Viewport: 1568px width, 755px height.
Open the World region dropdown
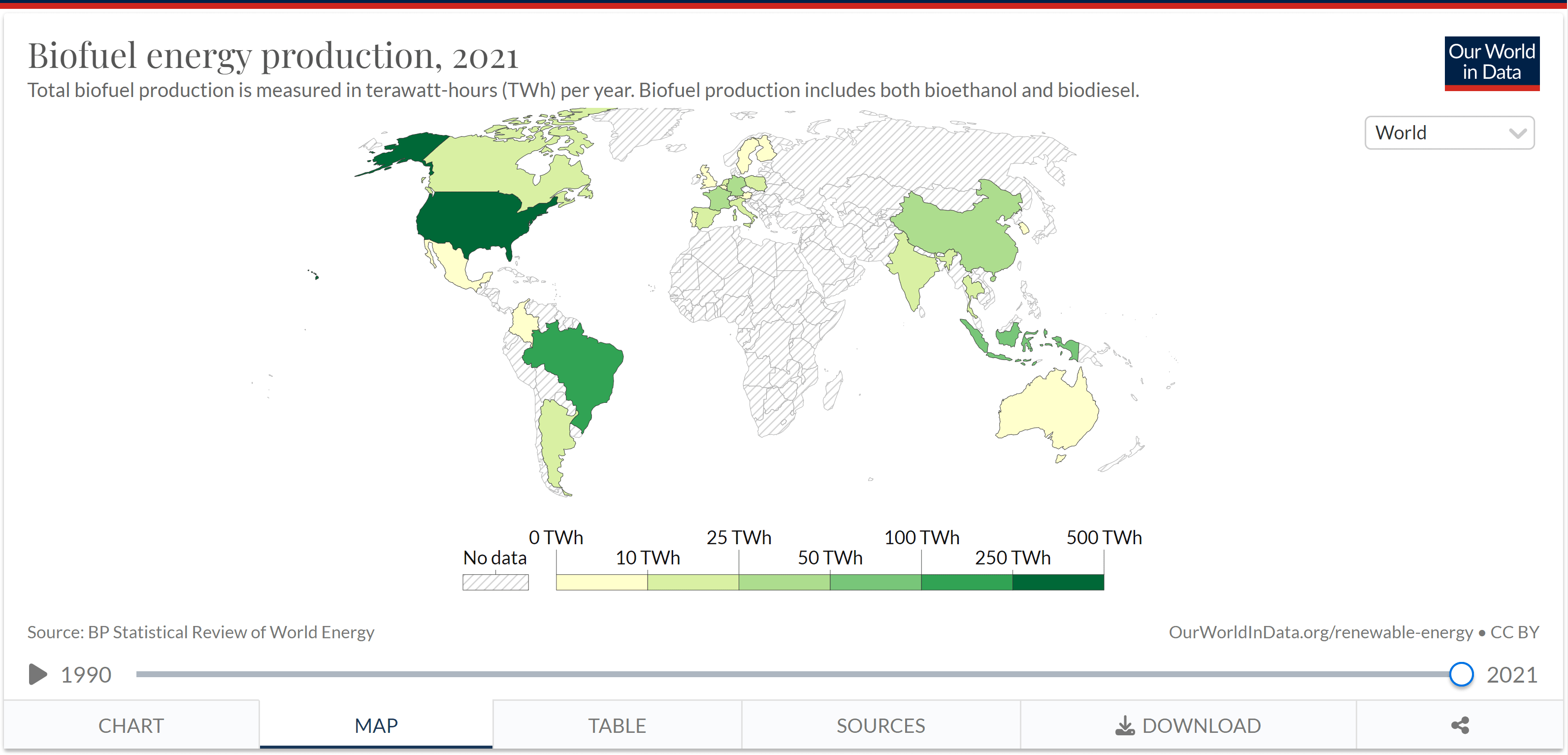(1448, 133)
